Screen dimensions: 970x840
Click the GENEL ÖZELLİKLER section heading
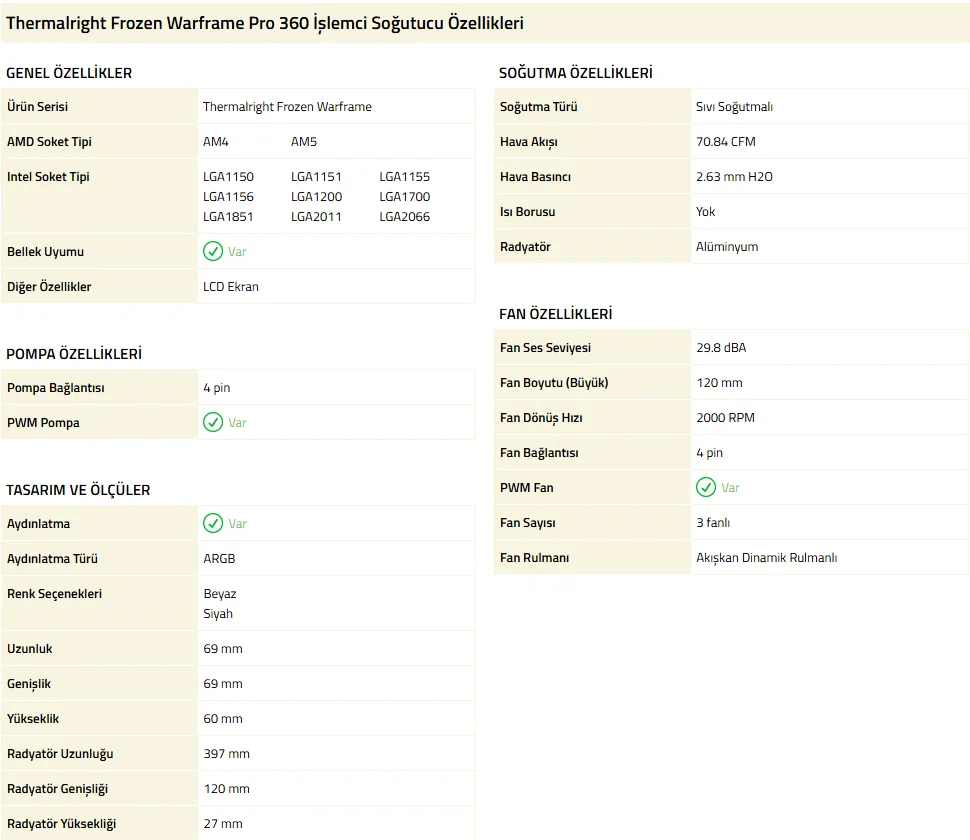click(x=69, y=73)
